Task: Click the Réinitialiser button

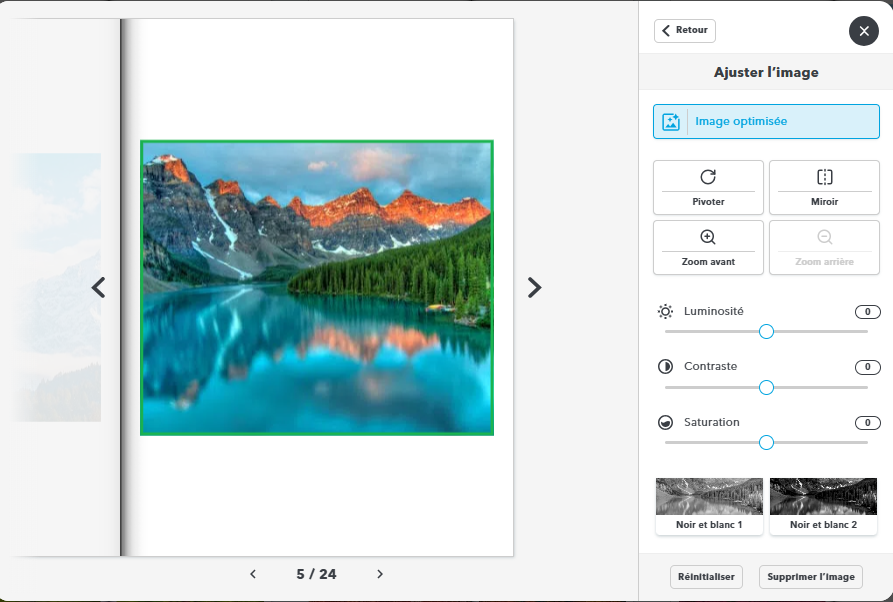Action: coord(706,577)
